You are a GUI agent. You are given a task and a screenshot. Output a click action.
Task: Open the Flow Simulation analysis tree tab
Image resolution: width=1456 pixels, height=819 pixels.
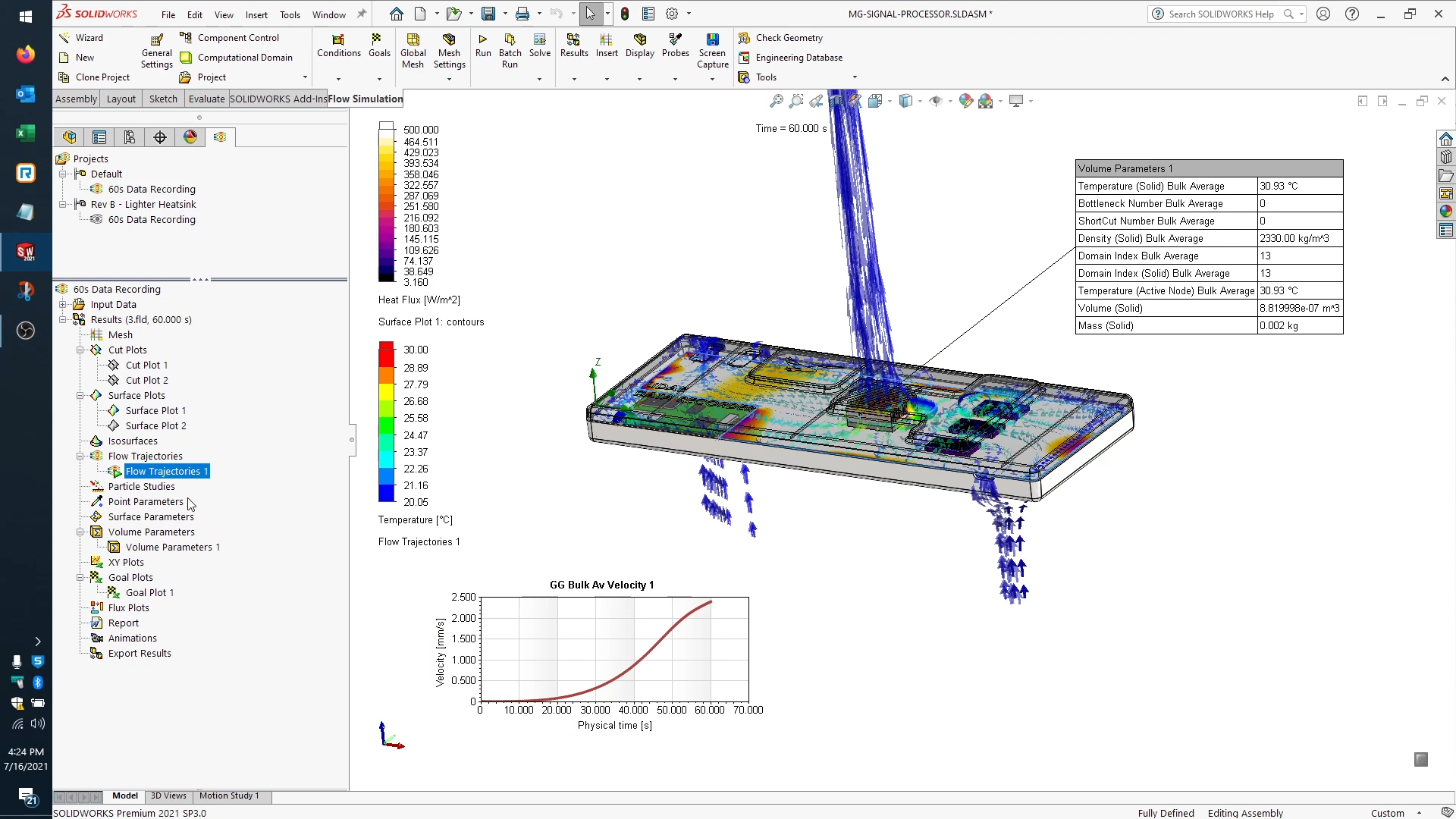[x=220, y=136]
